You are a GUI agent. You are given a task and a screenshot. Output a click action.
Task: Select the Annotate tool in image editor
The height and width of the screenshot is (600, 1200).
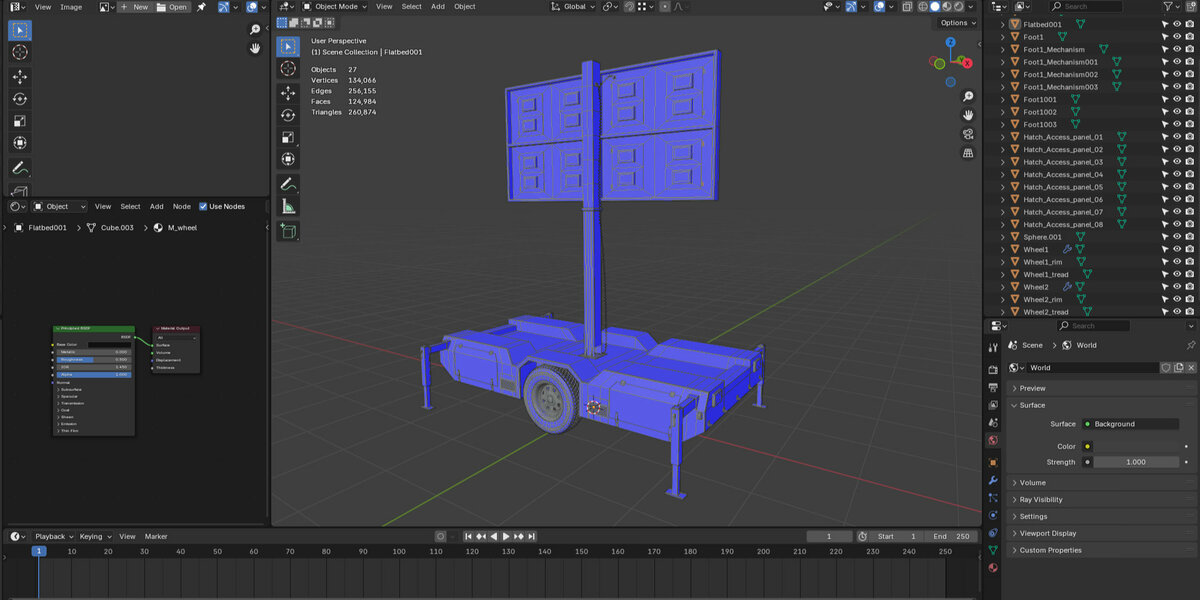[x=20, y=167]
